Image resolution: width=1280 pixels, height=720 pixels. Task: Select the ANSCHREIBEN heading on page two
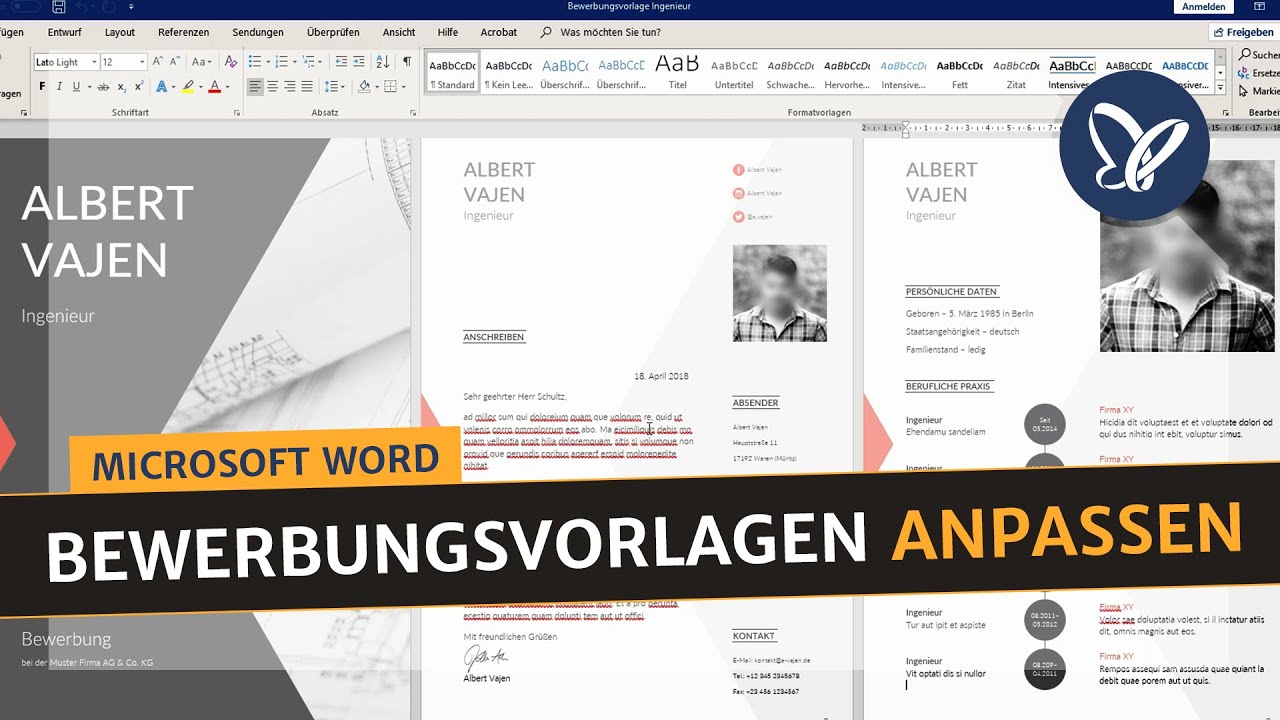point(494,337)
